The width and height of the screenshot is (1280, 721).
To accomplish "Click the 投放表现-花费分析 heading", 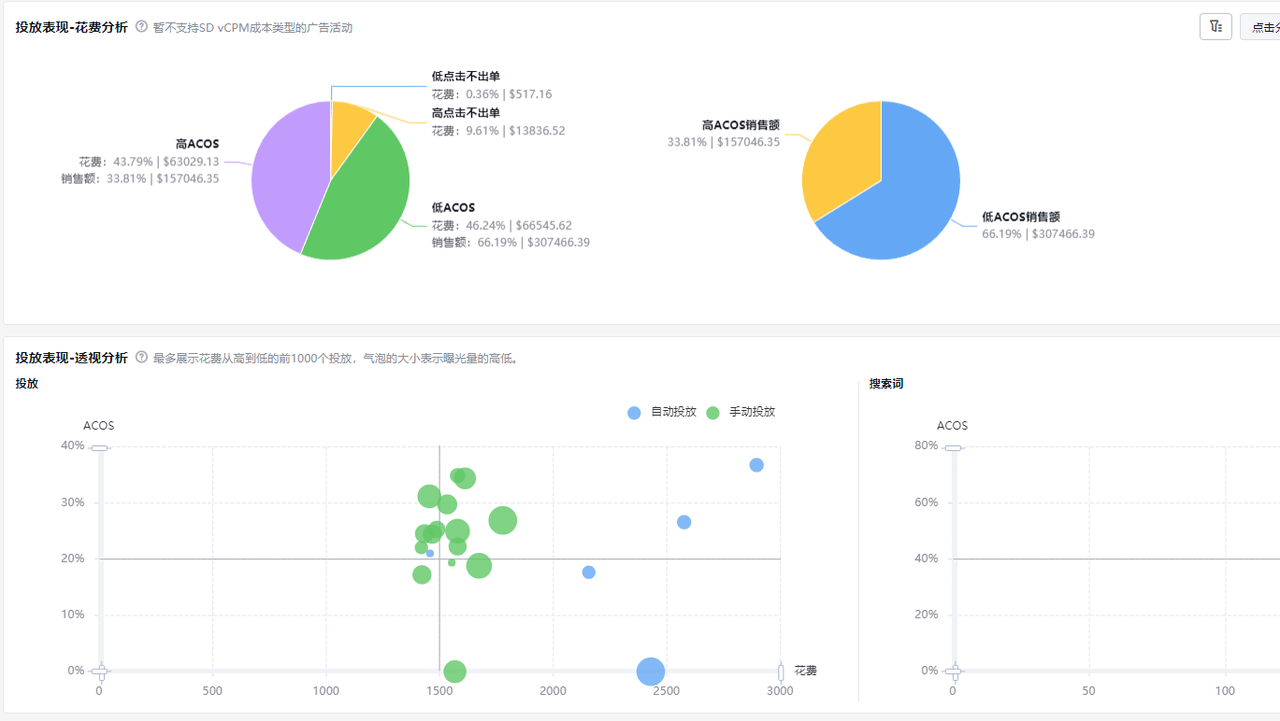I will click(72, 28).
